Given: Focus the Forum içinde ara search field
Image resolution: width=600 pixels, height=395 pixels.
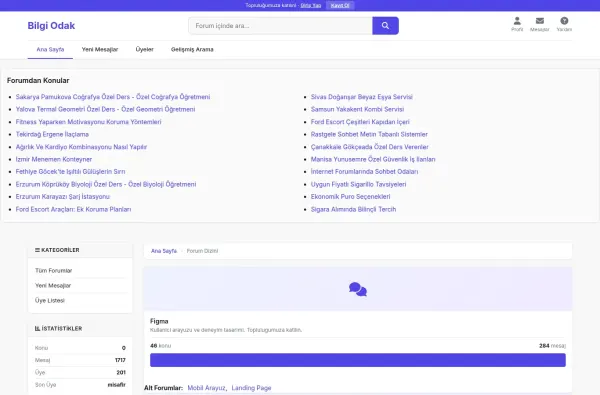Looking at the screenshot, I should pyautogui.click(x=280, y=26).
